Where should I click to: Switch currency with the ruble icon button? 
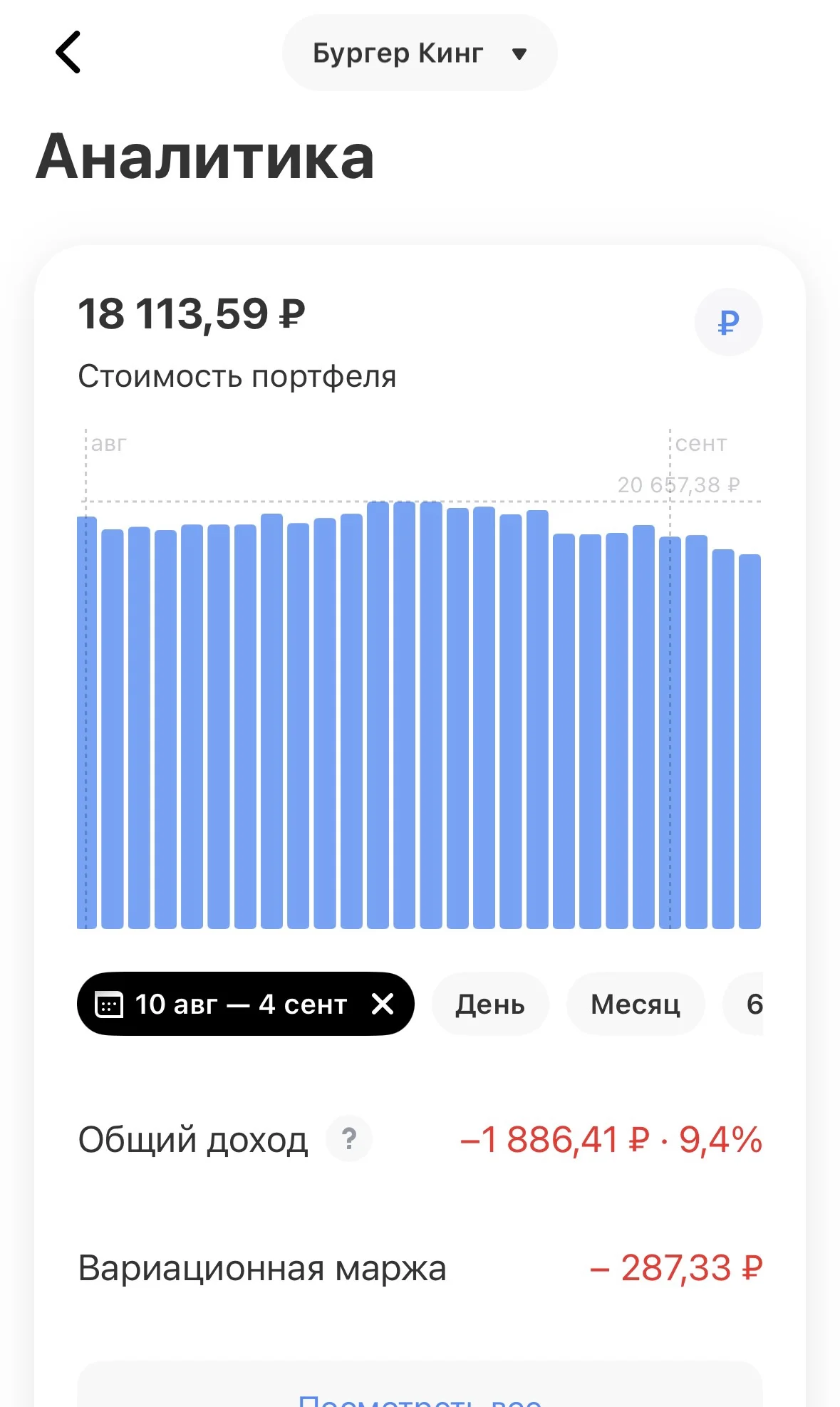[728, 322]
